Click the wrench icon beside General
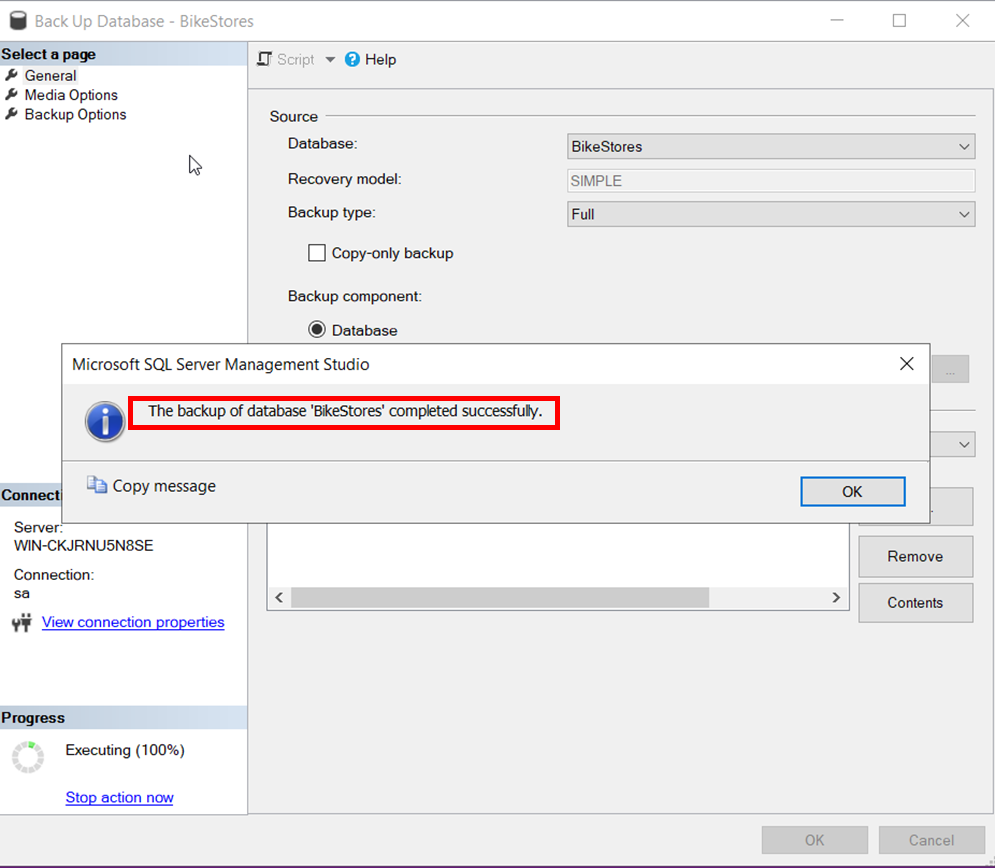The width and height of the screenshot is (995, 868). tap(11, 75)
